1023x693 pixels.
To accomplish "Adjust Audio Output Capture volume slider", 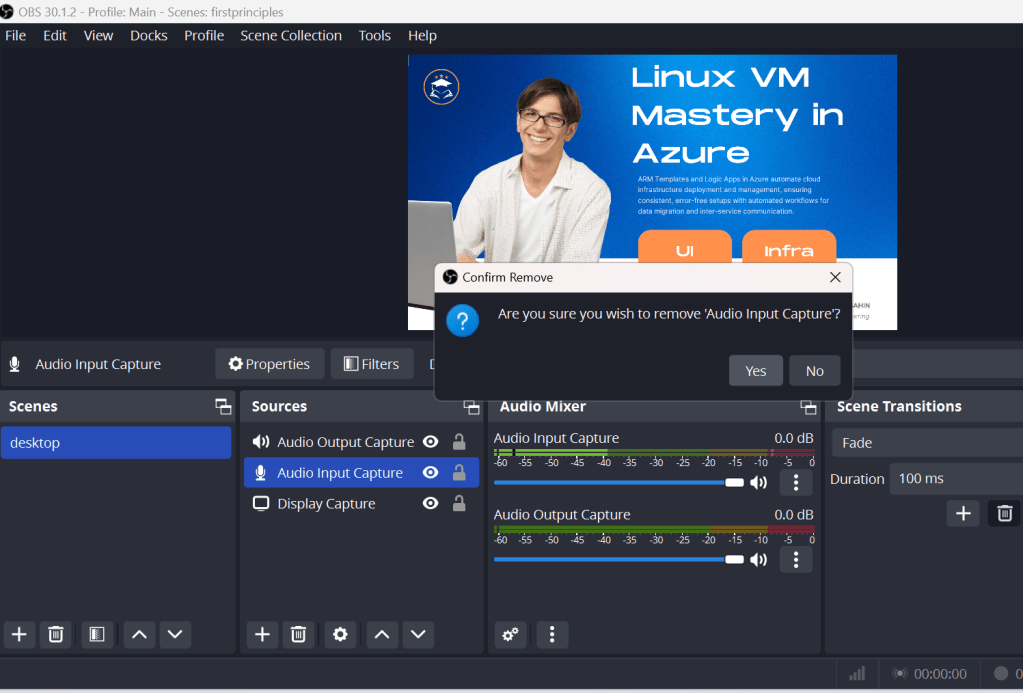I will pos(618,559).
